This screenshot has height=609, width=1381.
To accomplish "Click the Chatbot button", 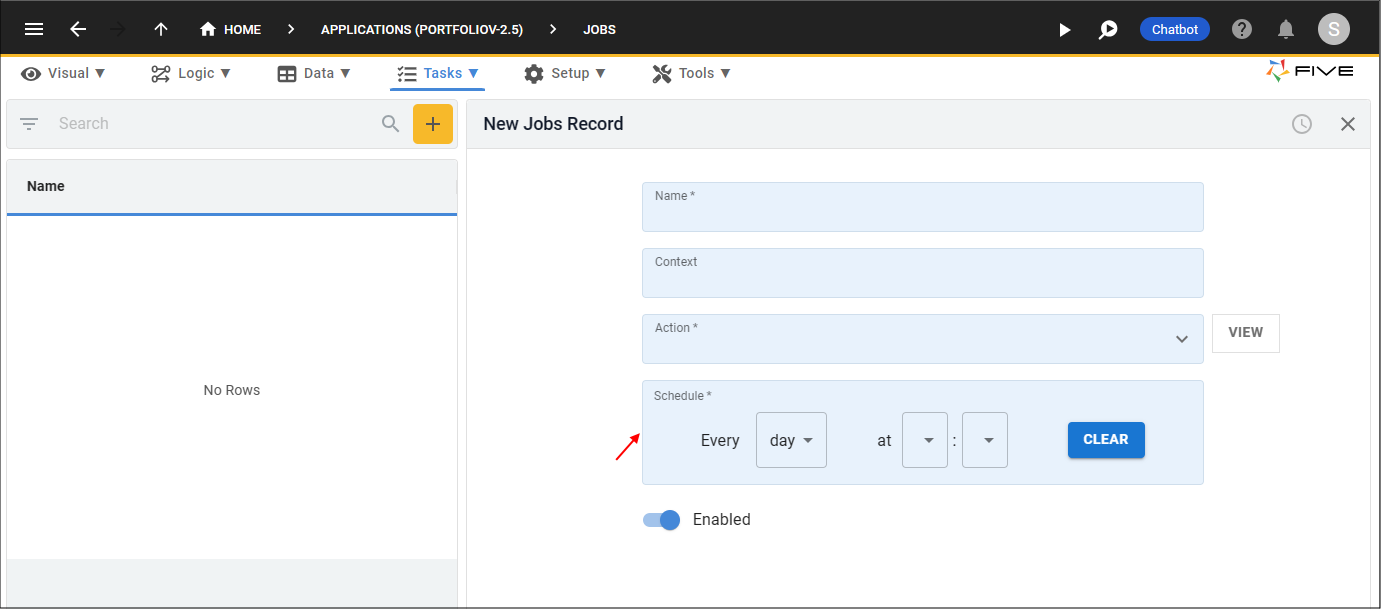I will pyautogui.click(x=1175, y=29).
